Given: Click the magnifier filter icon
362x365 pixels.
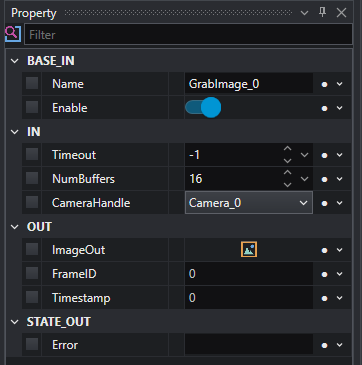Looking at the screenshot, I should click(x=13, y=34).
